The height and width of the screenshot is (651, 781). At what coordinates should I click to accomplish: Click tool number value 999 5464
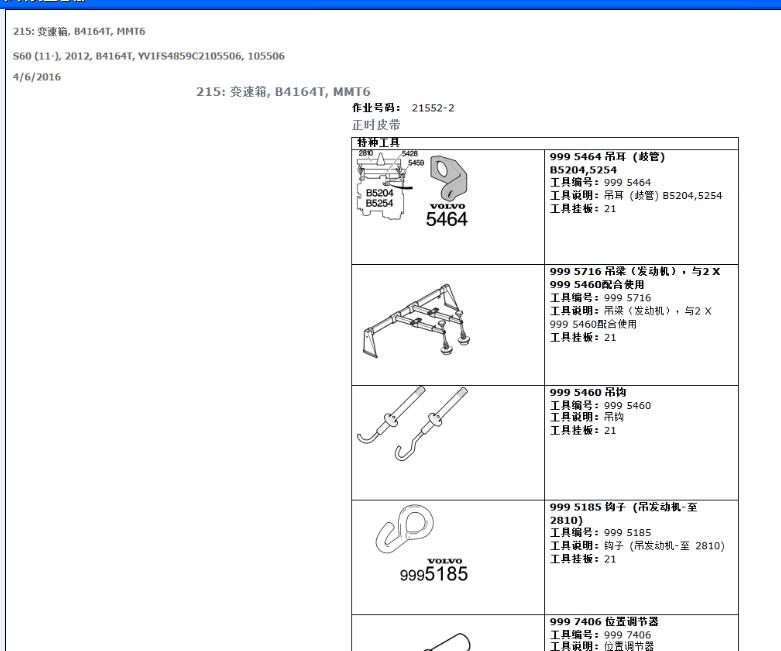coord(628,183)
